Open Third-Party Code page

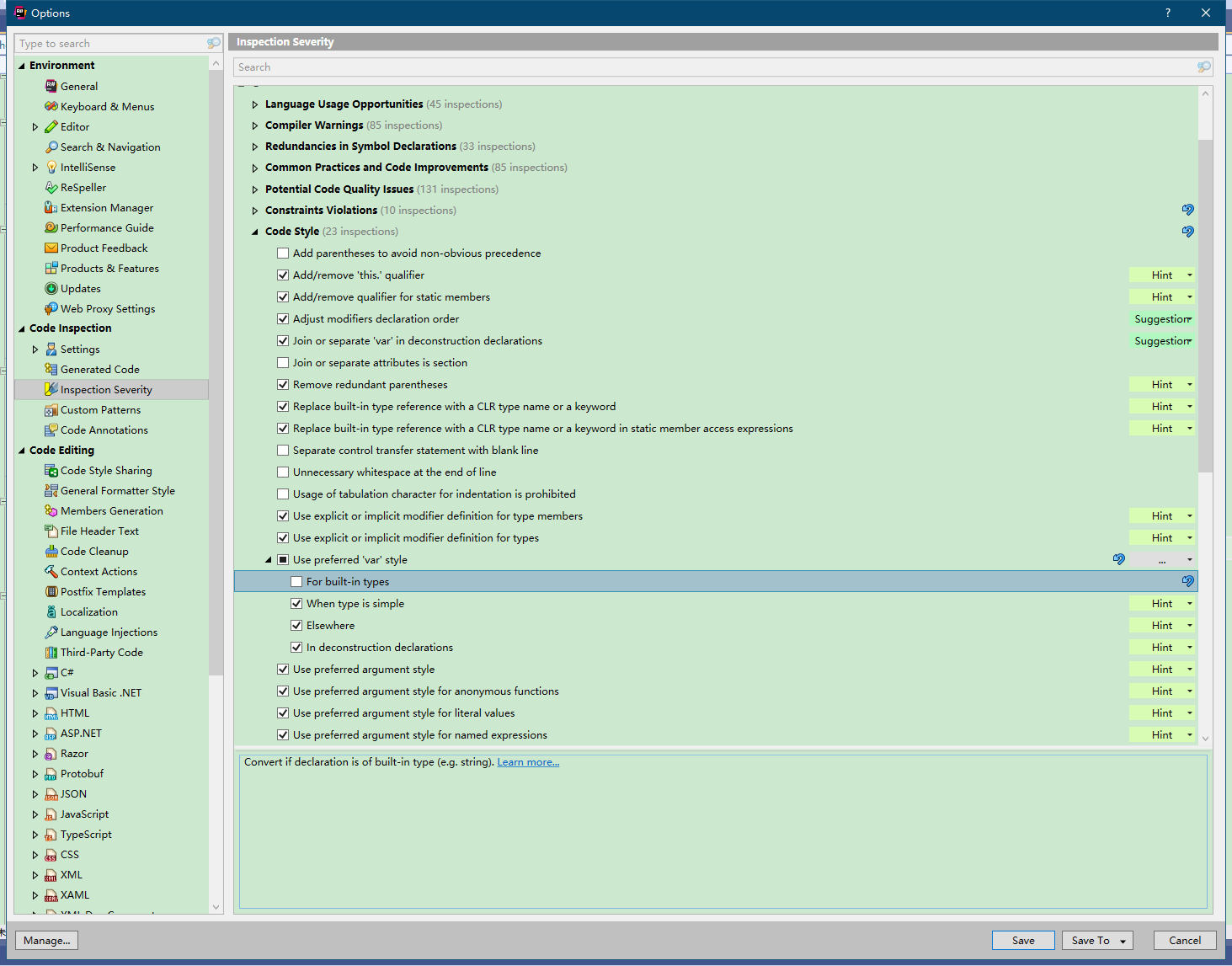pos(102,652)
